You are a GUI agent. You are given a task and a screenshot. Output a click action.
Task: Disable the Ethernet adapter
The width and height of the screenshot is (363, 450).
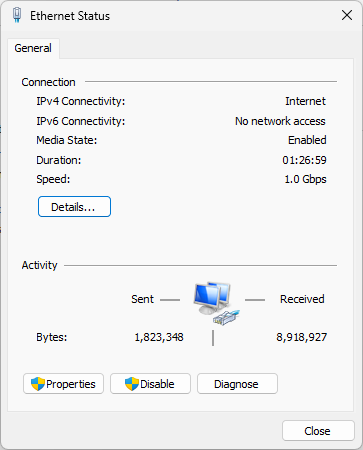pos(150,384)
